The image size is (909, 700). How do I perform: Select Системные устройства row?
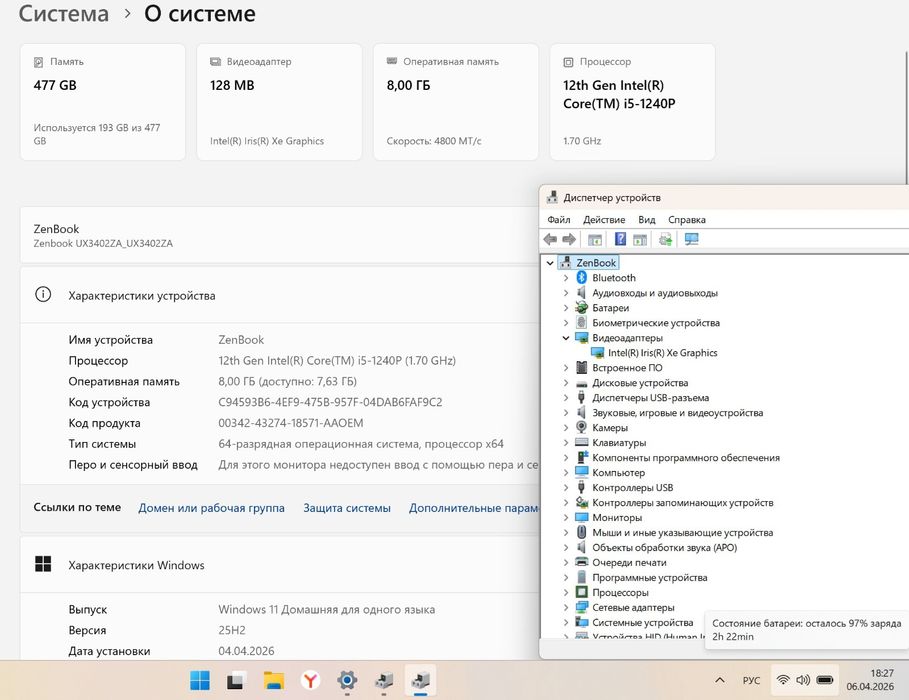(643, 622)
